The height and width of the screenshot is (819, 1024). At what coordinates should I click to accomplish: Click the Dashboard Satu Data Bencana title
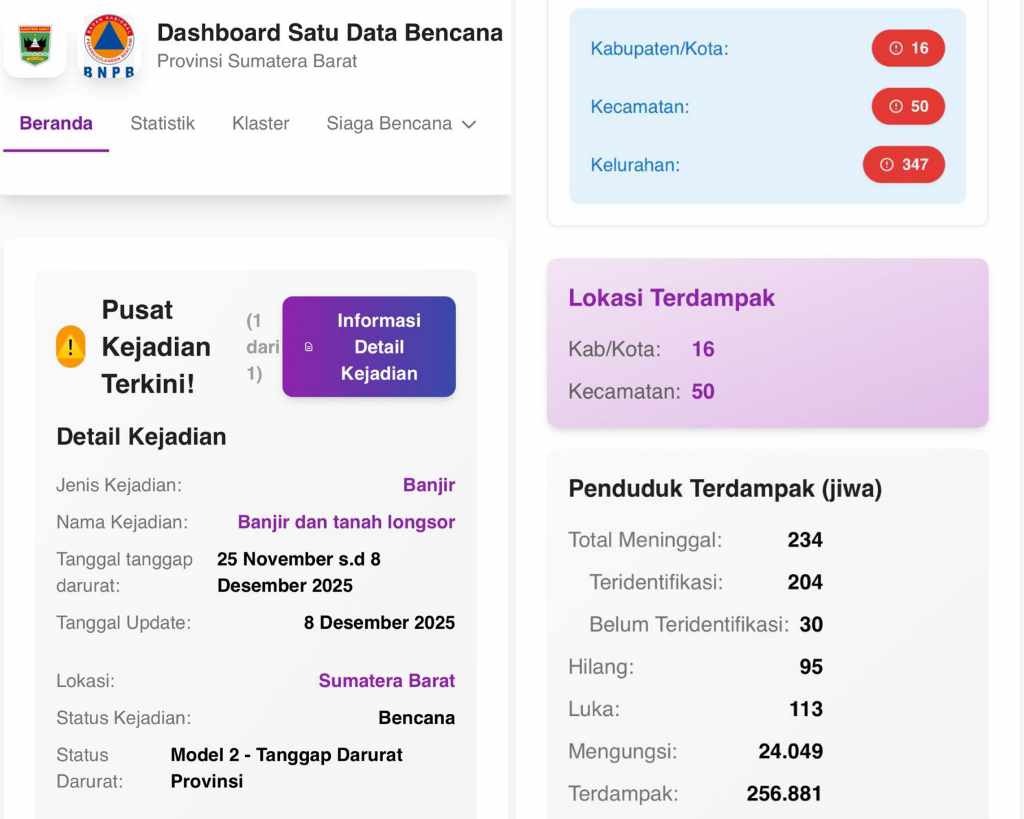[x=330, y=33]
